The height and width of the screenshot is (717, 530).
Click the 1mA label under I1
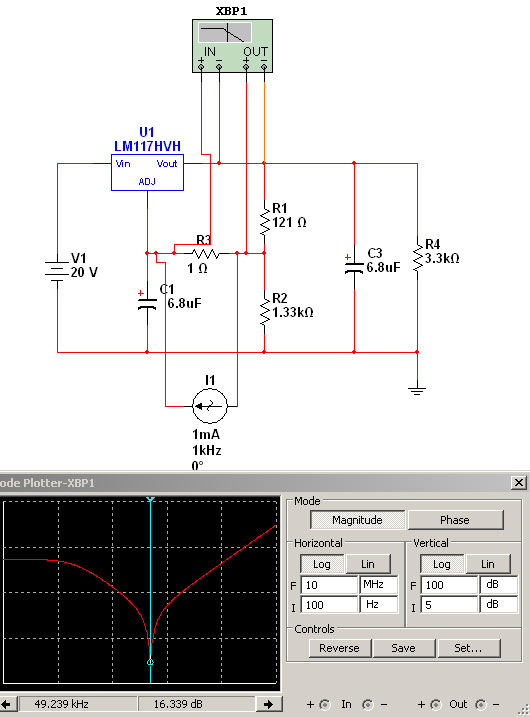click(x=206, y=434)
